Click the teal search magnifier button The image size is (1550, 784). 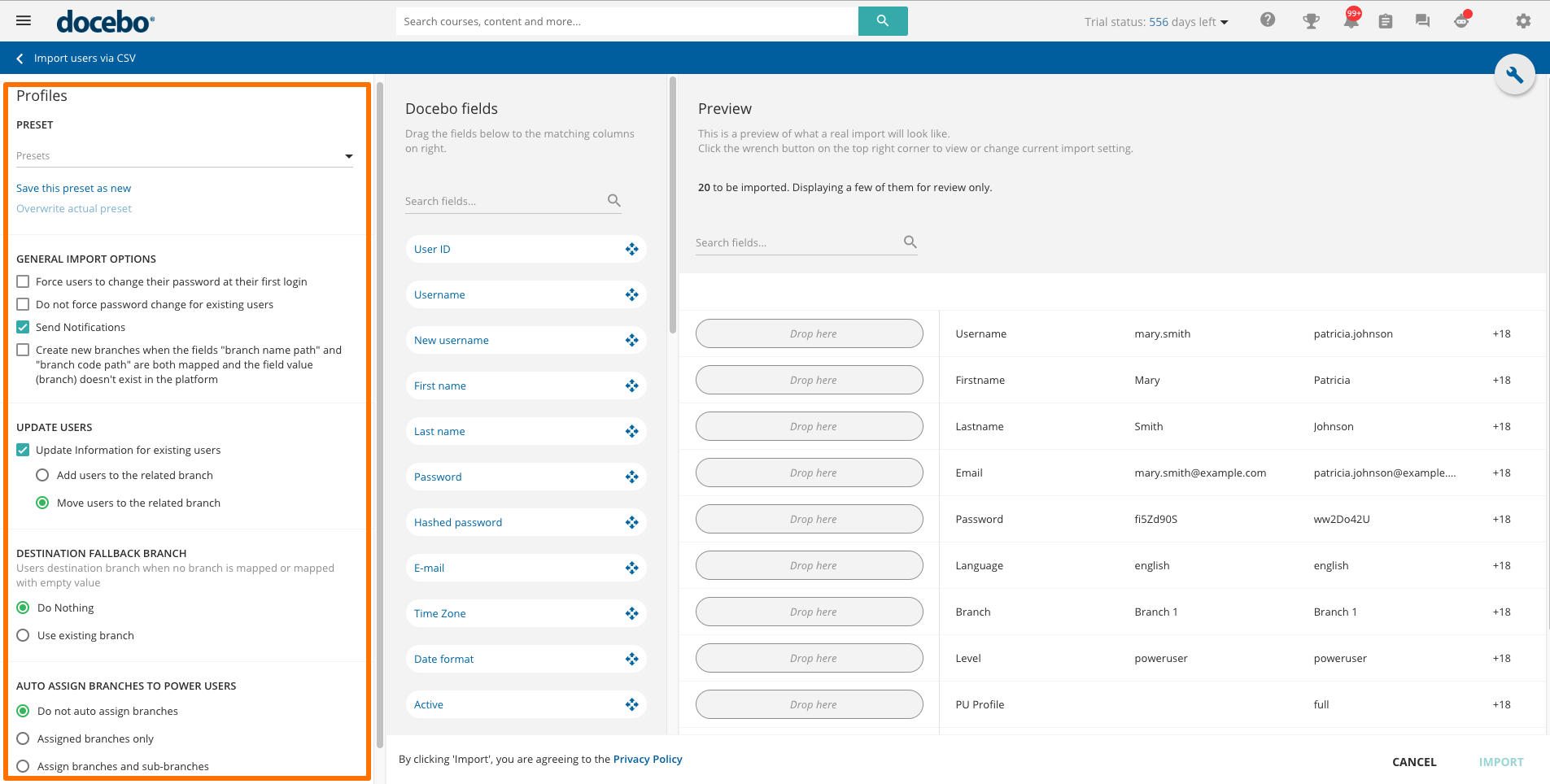coord(882,21)
